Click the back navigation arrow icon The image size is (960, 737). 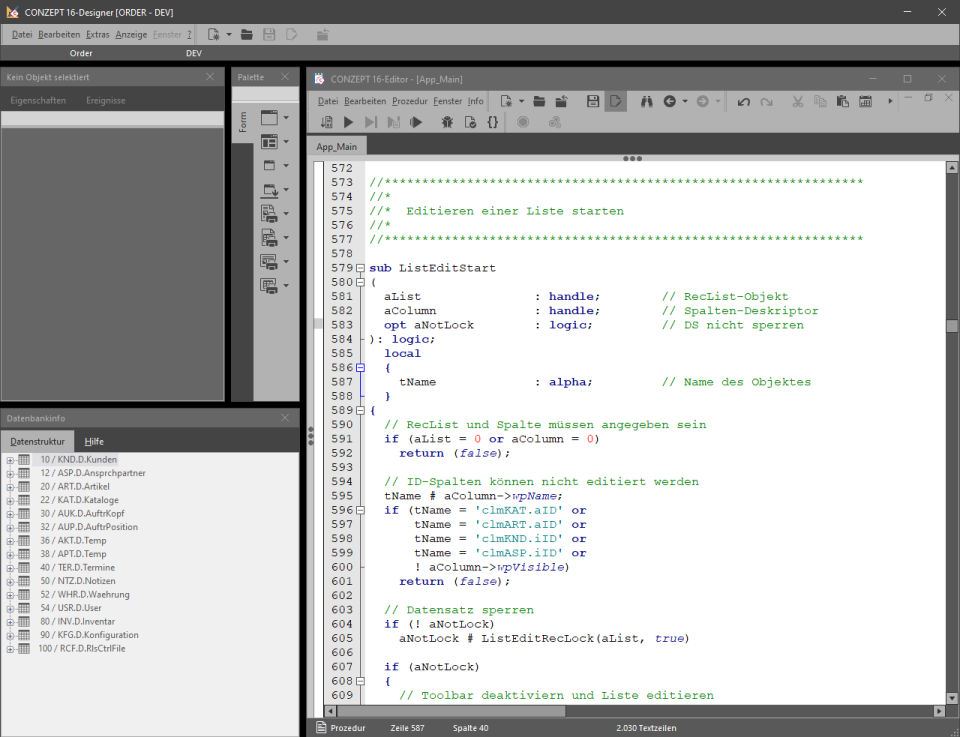(669, 101)
